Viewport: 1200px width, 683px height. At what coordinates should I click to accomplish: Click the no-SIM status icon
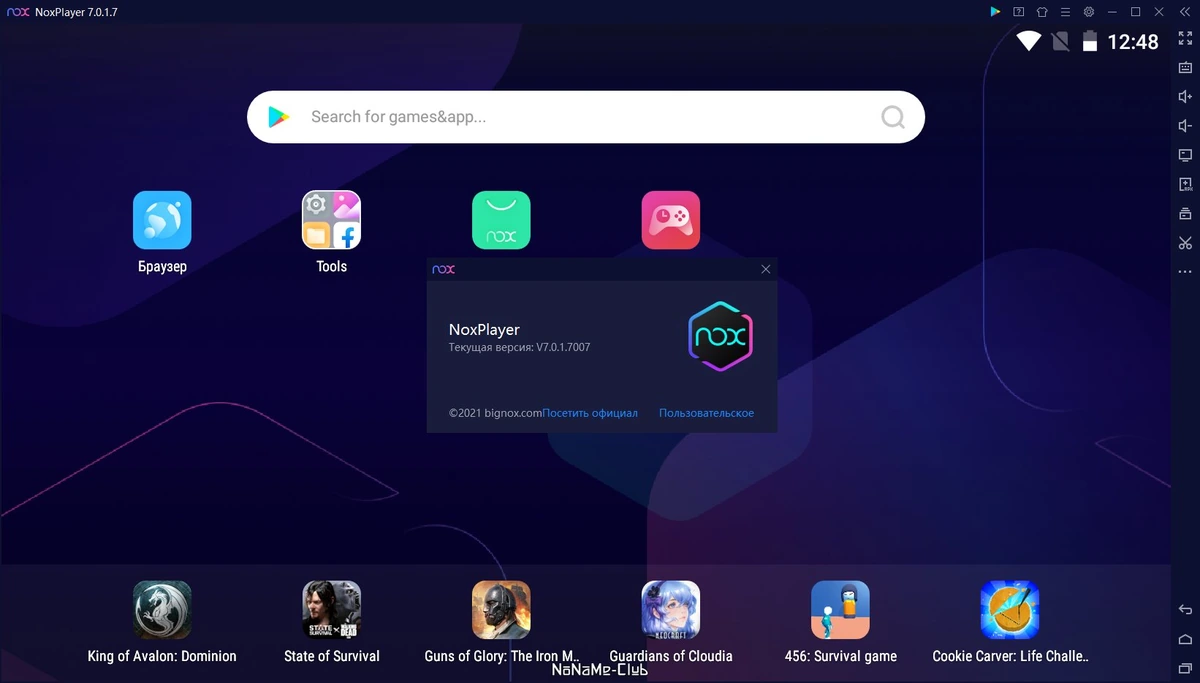coord(1061,41)
